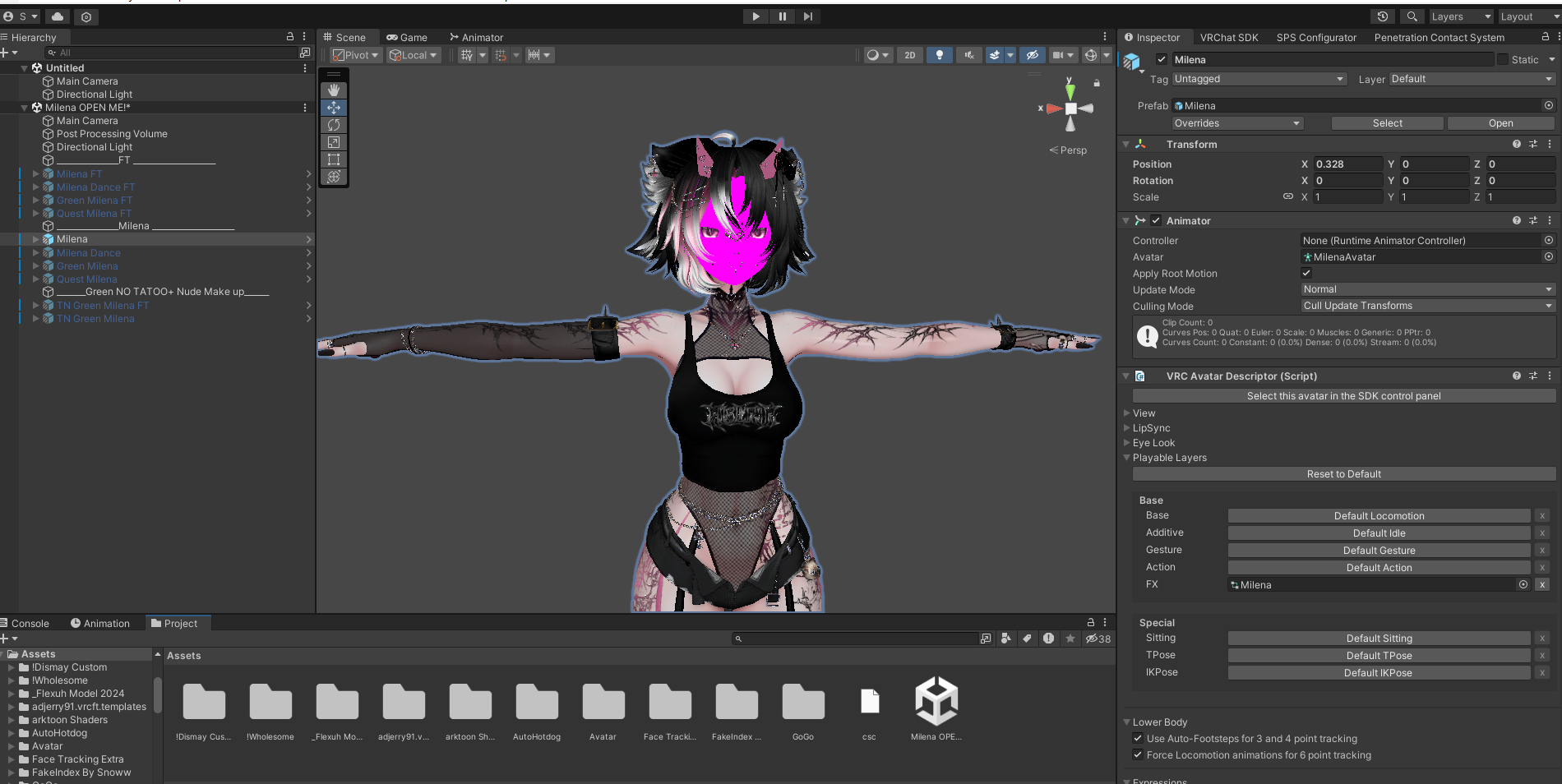
Task: Switch to the Animation tab
Action: [100, 623]
